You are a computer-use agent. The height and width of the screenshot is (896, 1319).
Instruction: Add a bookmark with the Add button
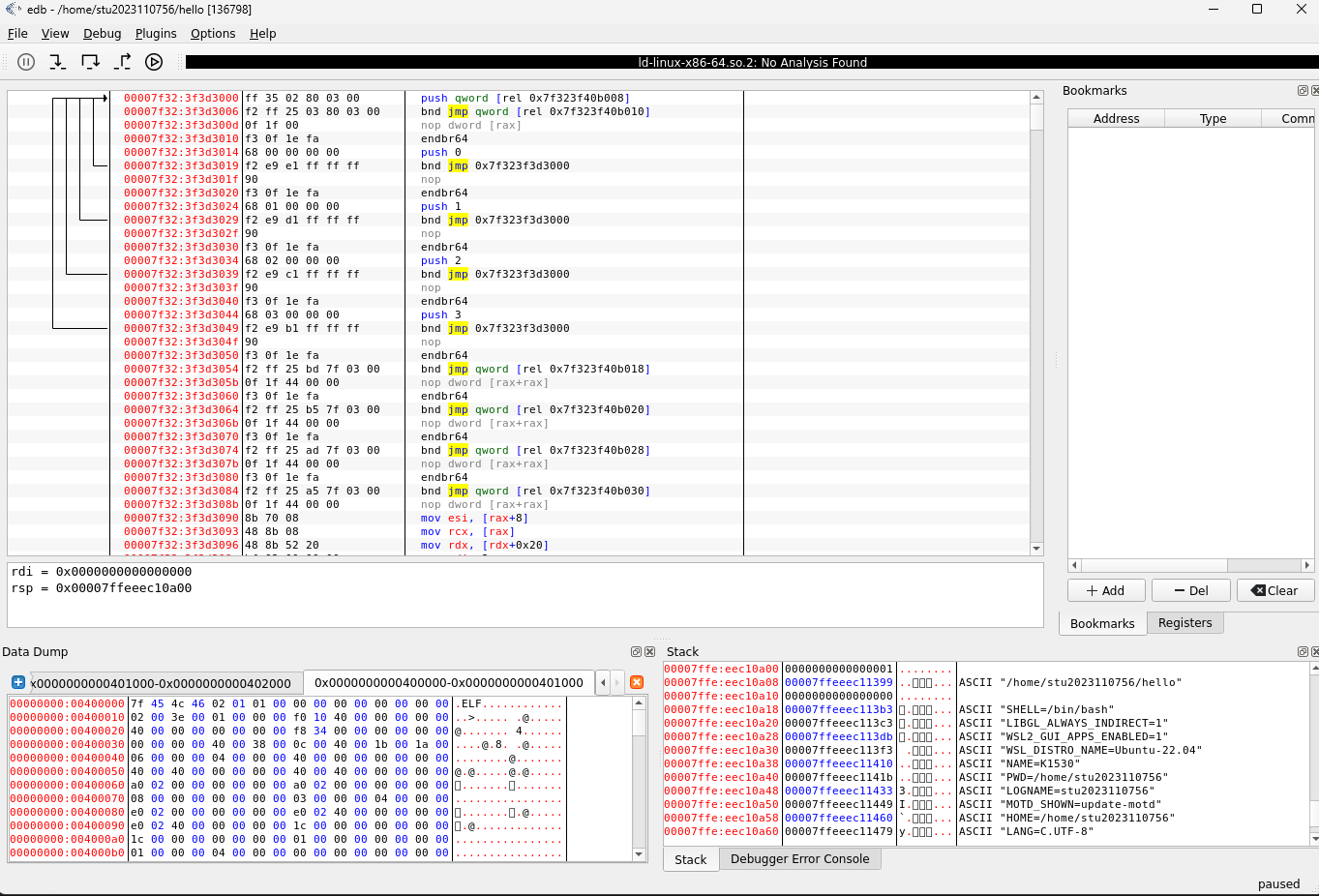[1106, 590]
